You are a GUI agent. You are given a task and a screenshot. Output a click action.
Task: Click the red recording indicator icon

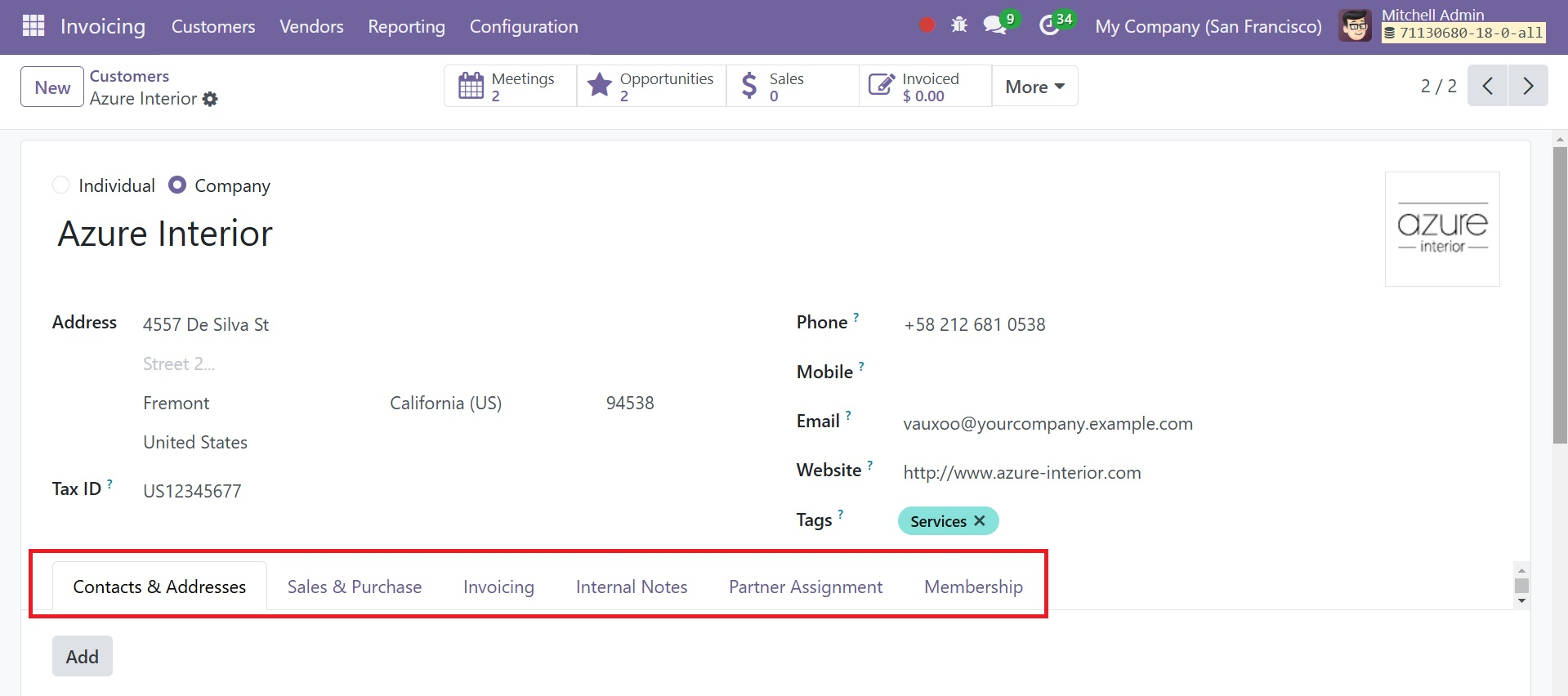[x=927, y=25]
